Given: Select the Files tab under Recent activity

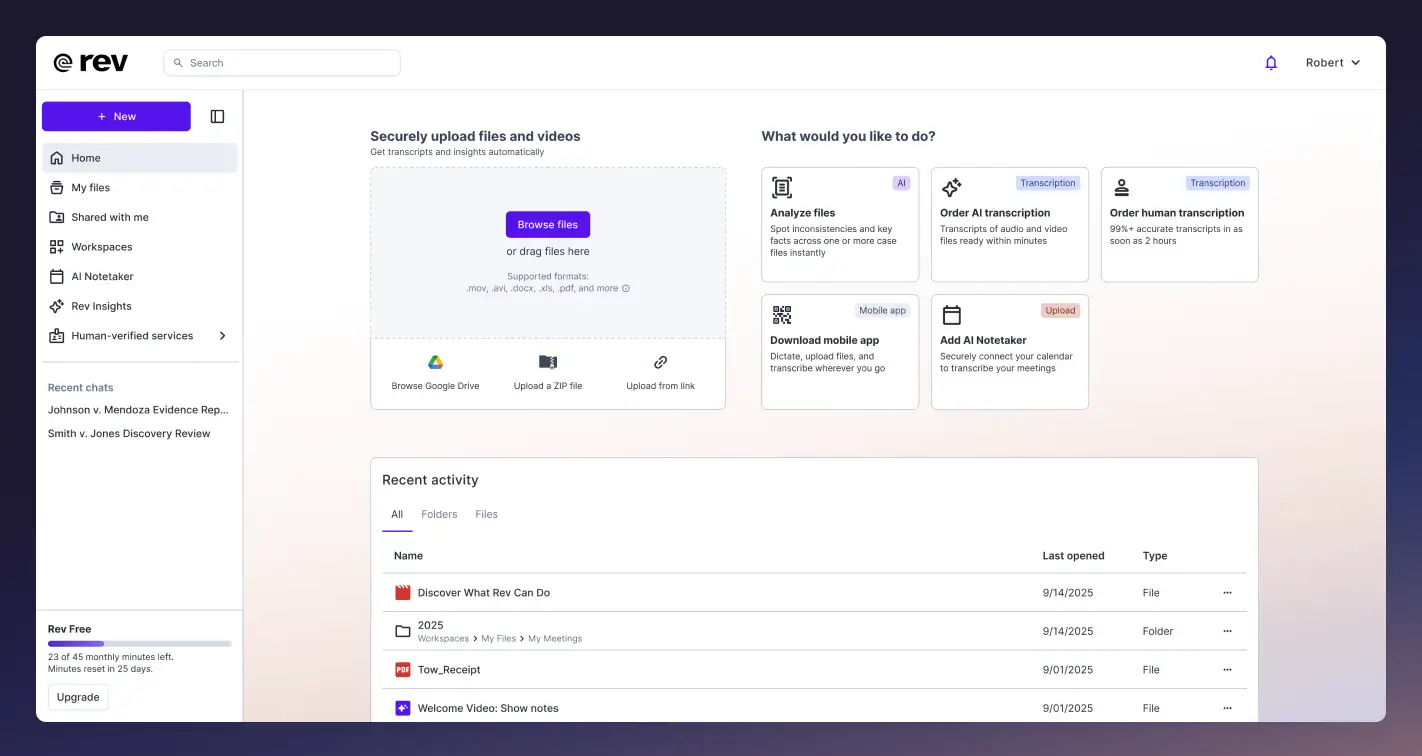Looking at the screenshot, I should (x=486, y=514).
